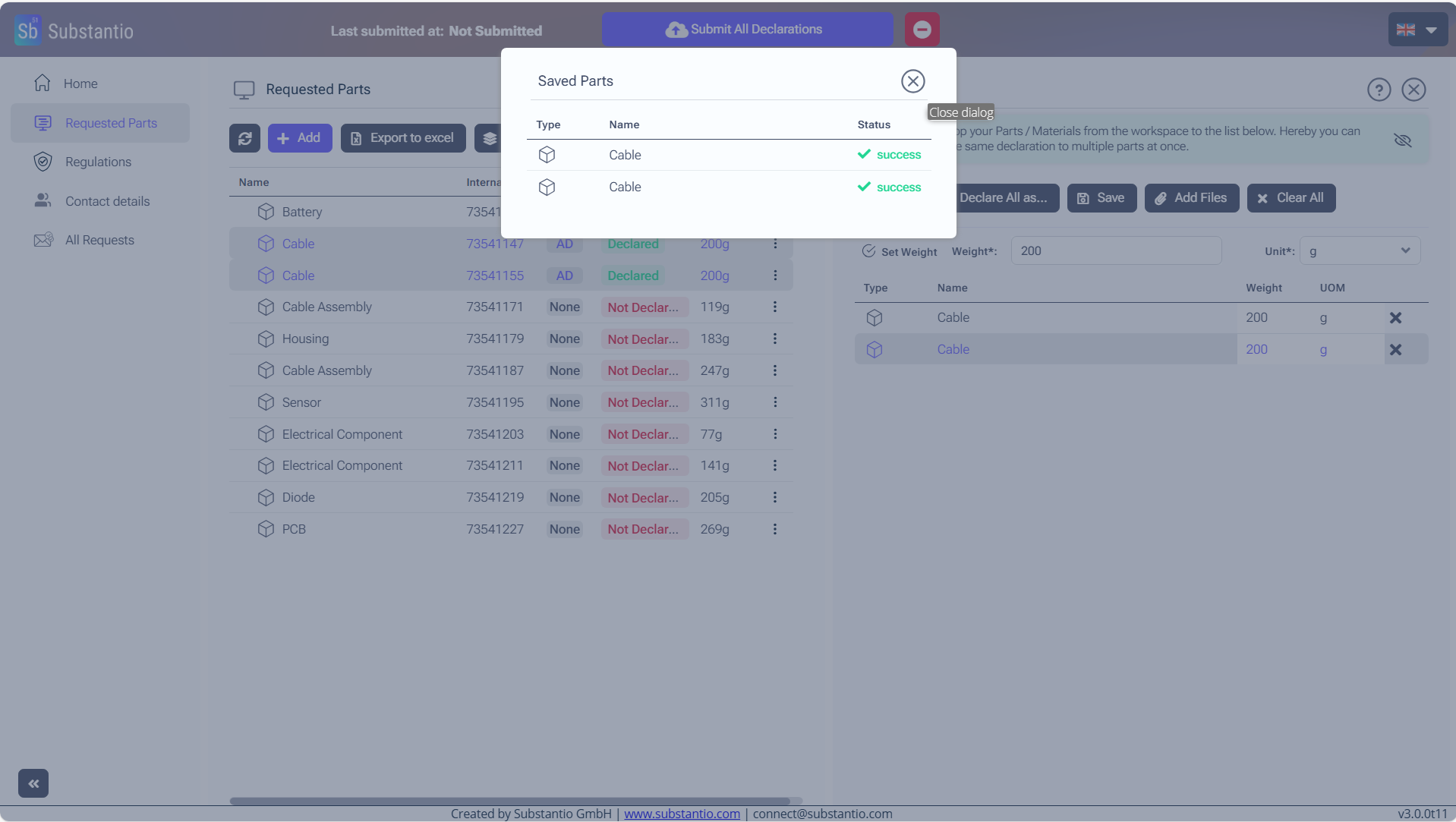
Task: Collapse the sidebar with double-arrow button
Action: pyautogui.click(x=33, y=783)
